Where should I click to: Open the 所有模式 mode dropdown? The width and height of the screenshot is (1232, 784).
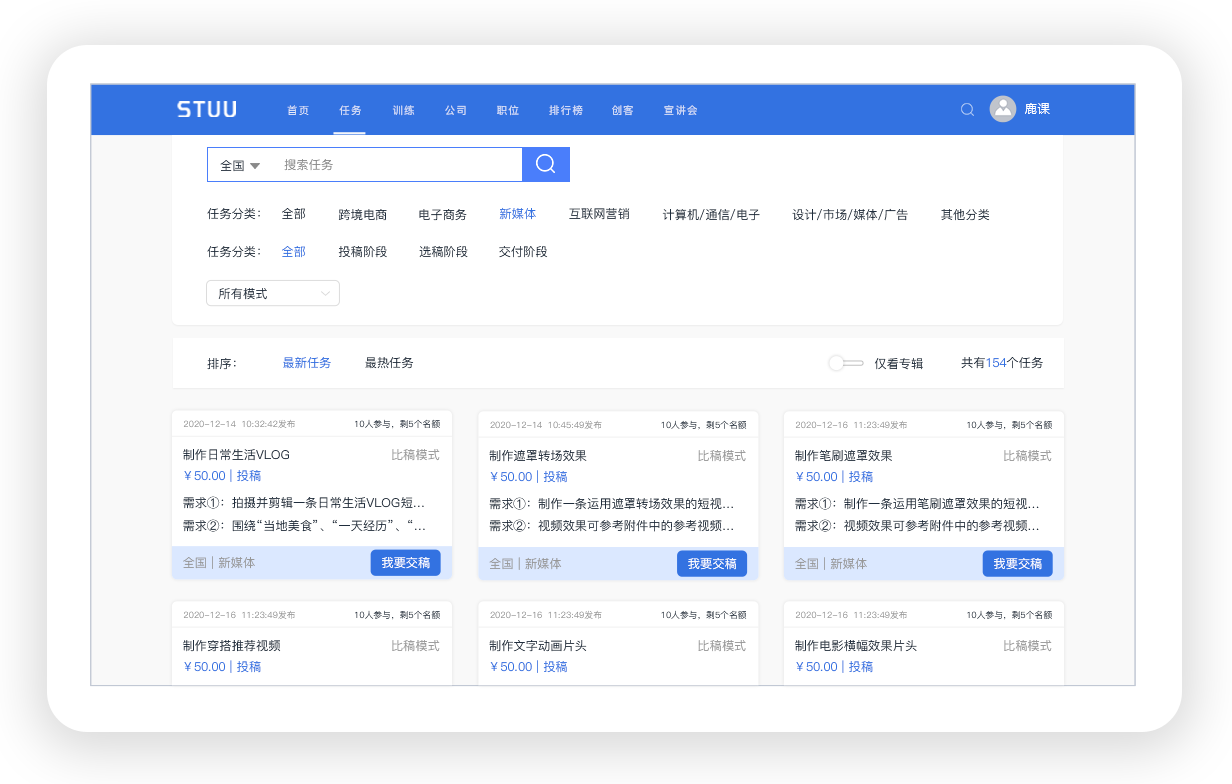pos(273,294)
